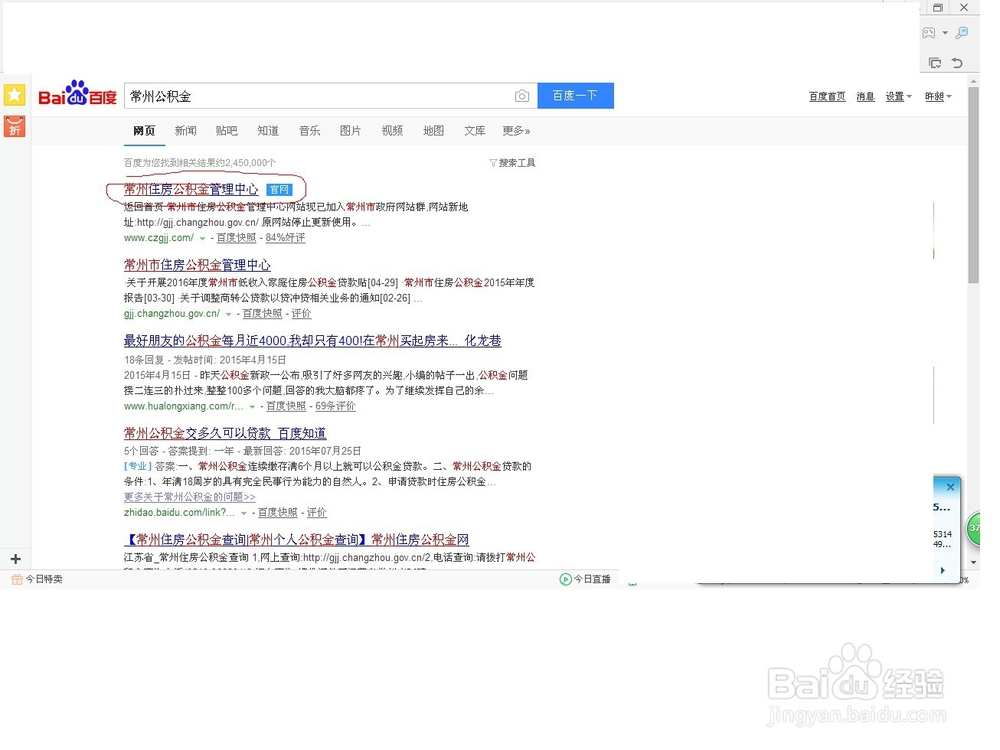1000x750 pixels.
Task: Switch to the 文库 tab
Action: [x=474, y=131]
